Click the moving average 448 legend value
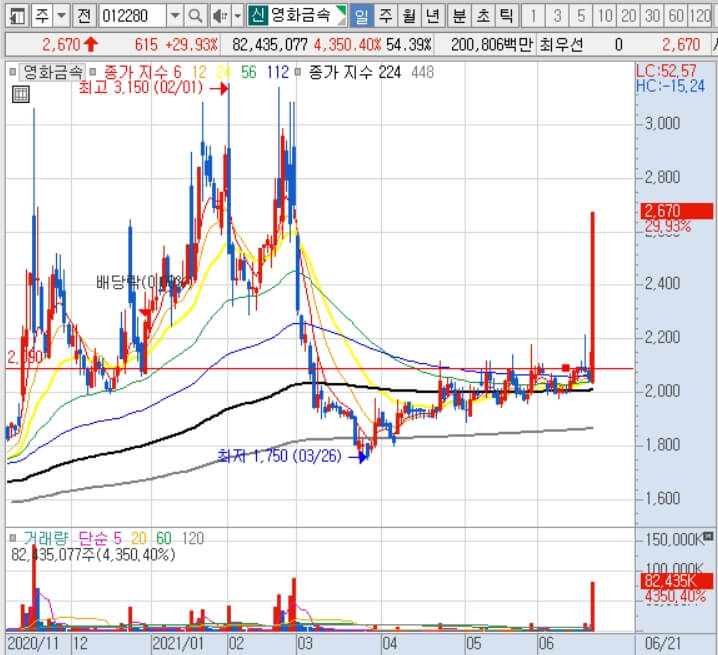This screenshot has height=655, width=718. (422, 72)
